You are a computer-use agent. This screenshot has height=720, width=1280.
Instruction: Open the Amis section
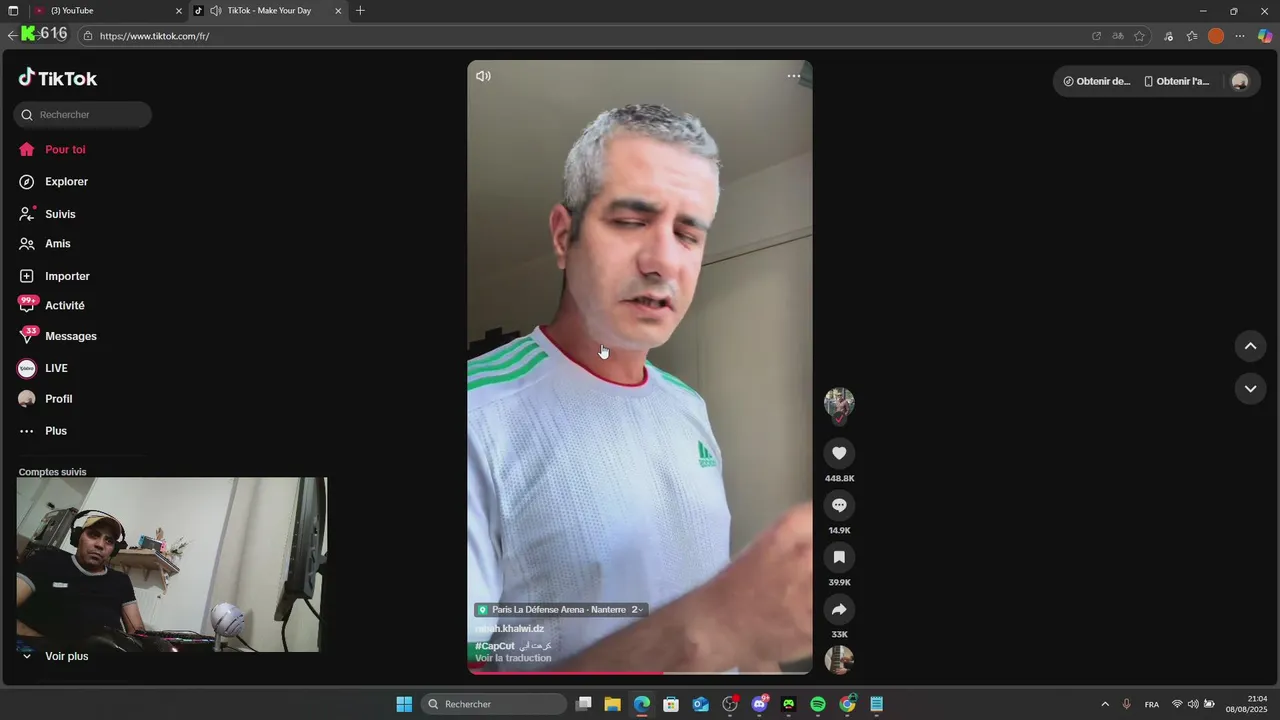45,244
